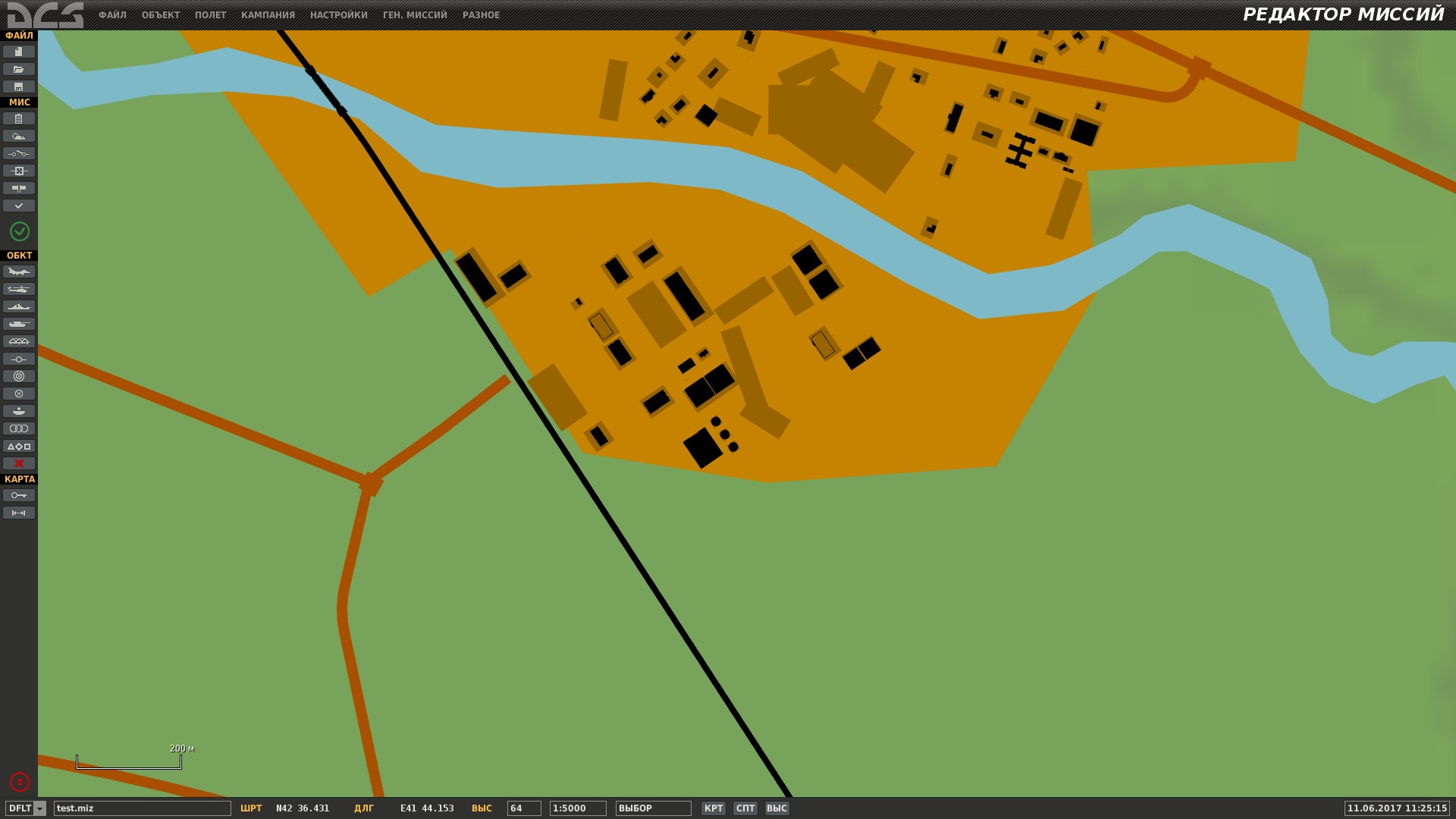Click the green checkmark fly mission button
1456x819 pixels.
(20, 231)
